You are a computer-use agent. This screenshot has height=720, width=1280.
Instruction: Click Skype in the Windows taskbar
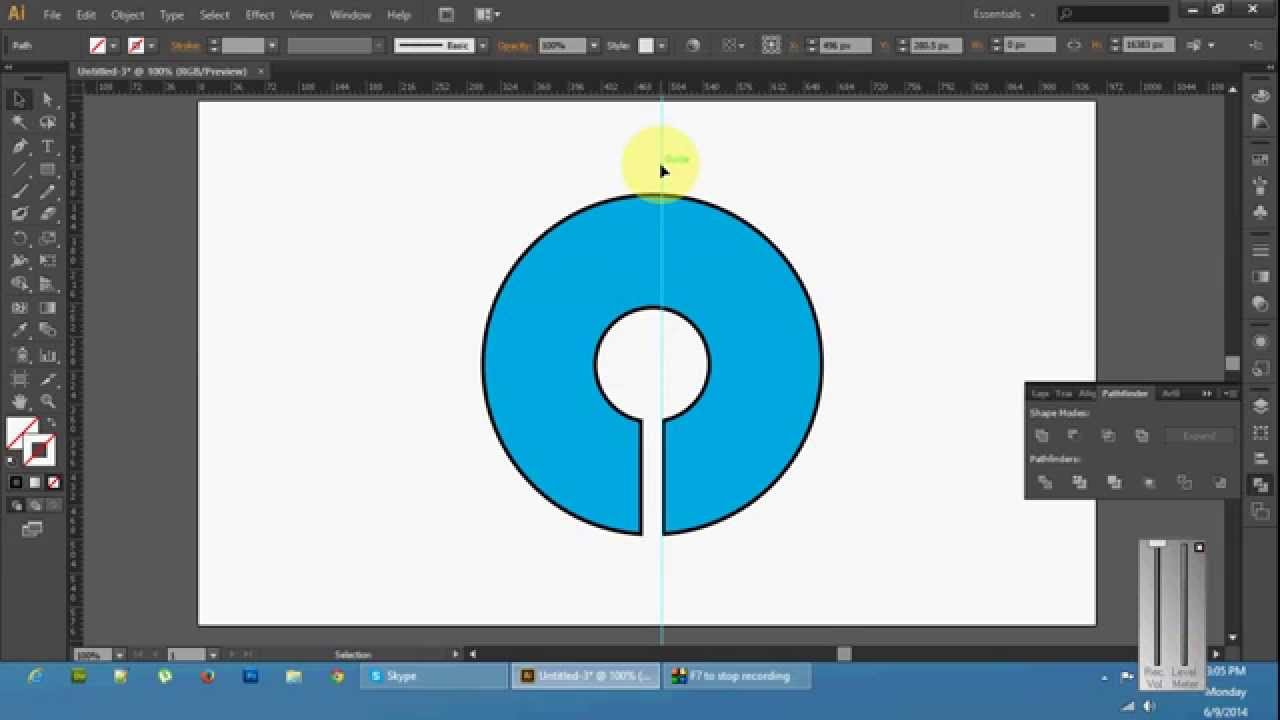pos(434,676)
